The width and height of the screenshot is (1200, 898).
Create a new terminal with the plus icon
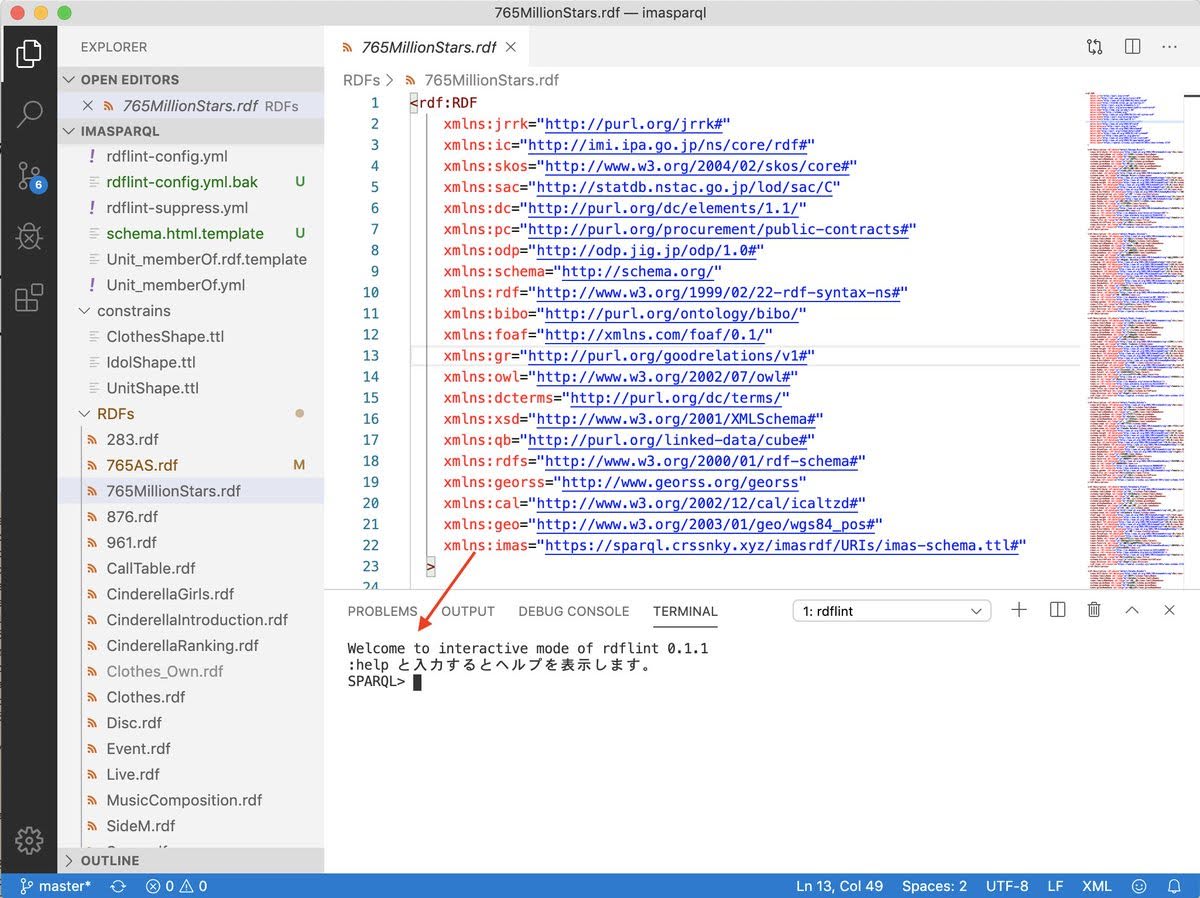click(x=1019, y=610)
